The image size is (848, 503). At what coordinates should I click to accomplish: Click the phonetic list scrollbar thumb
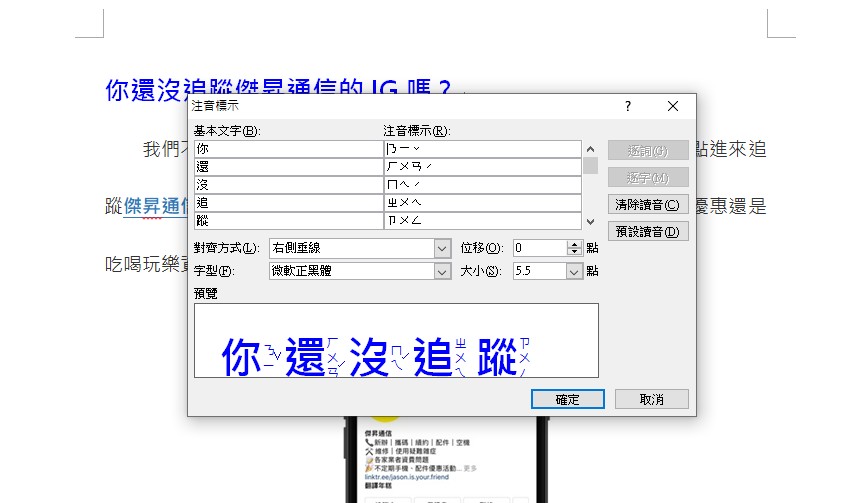(591, 166)
